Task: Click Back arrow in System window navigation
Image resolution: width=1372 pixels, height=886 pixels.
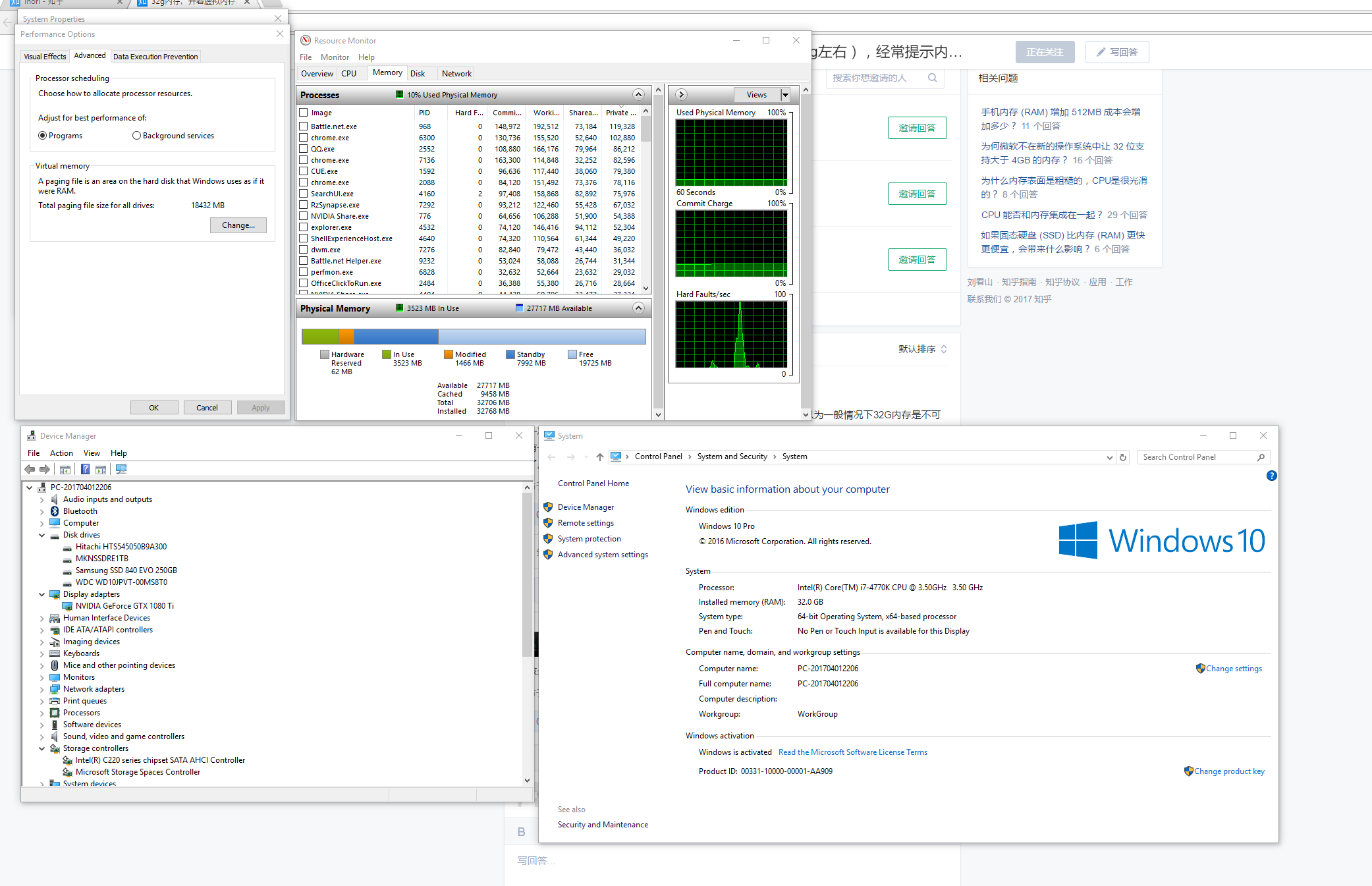Action: click(551, 457)
